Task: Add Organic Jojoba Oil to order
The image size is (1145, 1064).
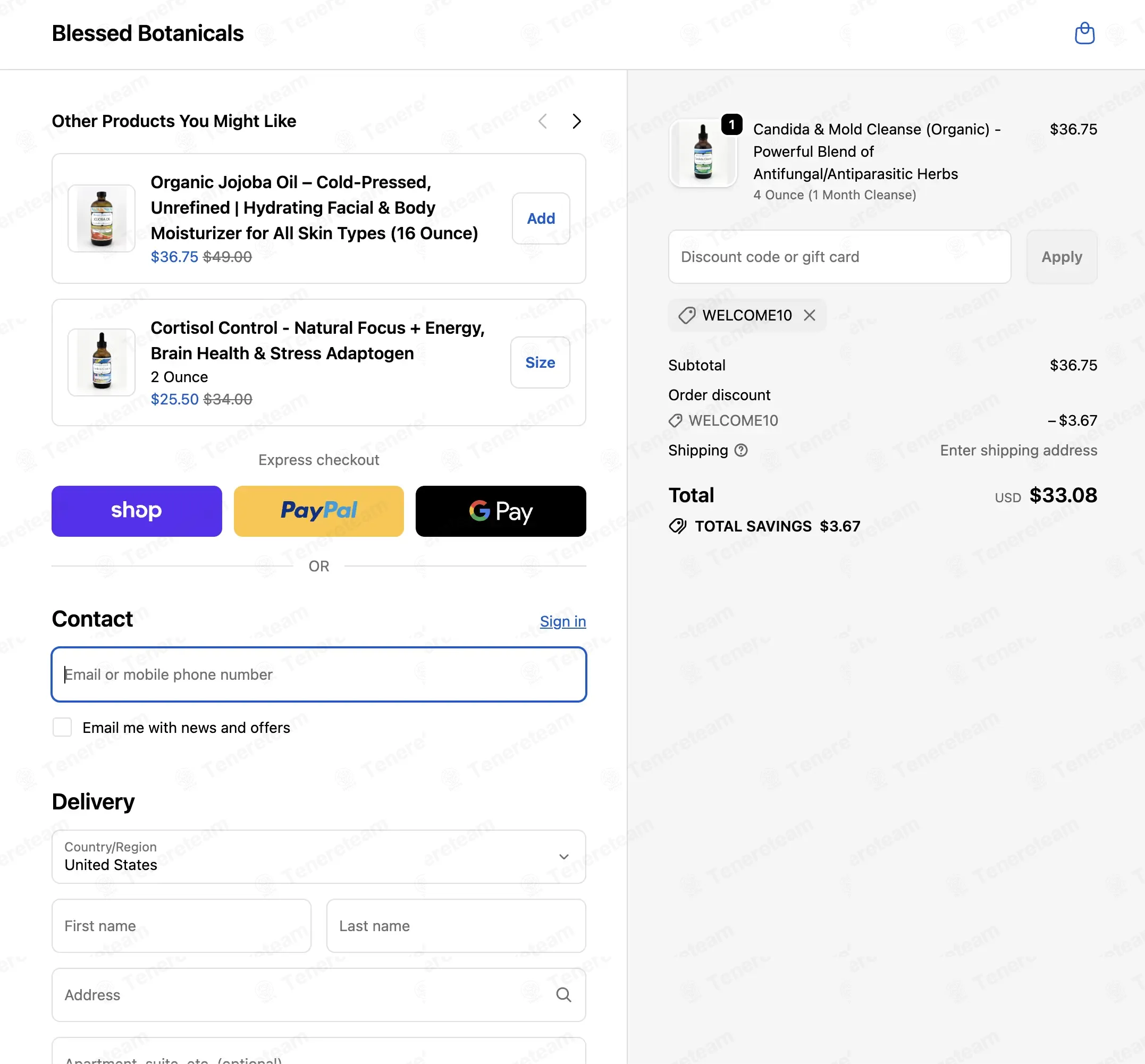Action: click(540, 218)
